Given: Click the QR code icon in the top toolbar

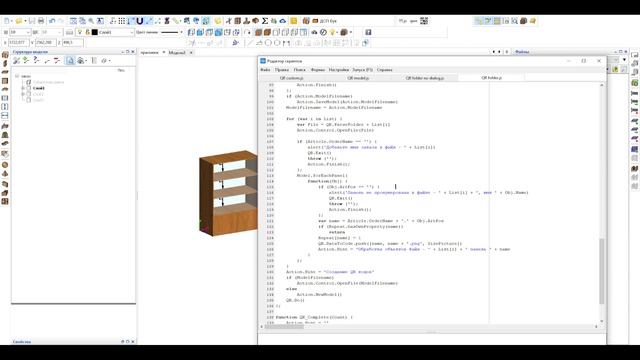Looking at the screenshot, I should (x=424, y=20).
